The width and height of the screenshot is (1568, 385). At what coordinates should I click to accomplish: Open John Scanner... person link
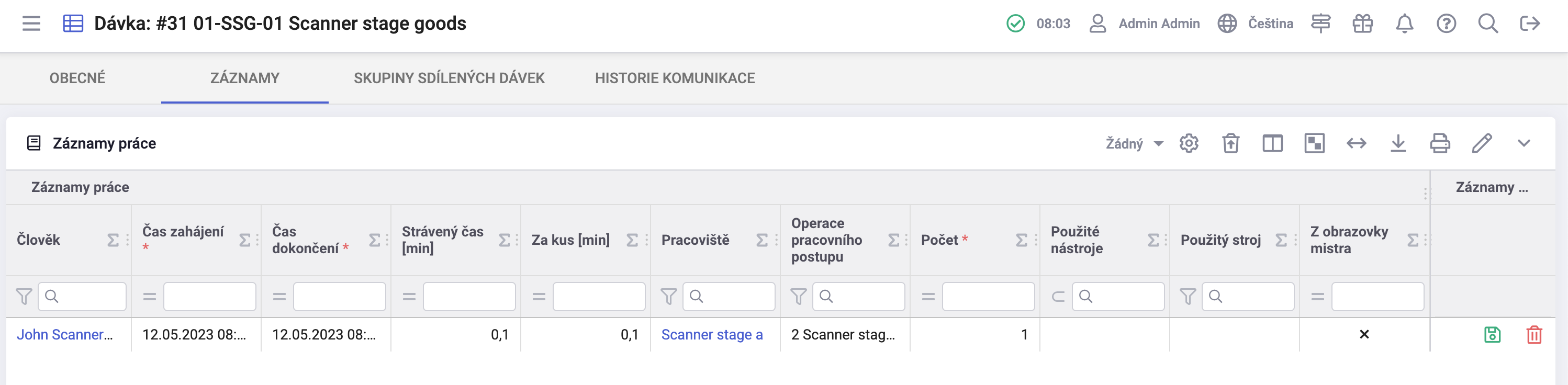(64, 334)
